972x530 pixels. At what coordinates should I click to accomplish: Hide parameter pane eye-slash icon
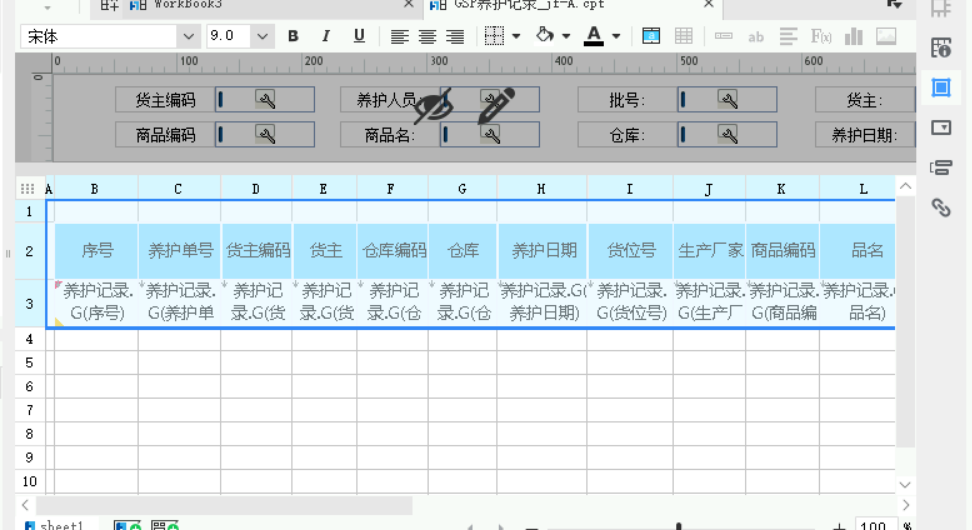coord(433,106)
